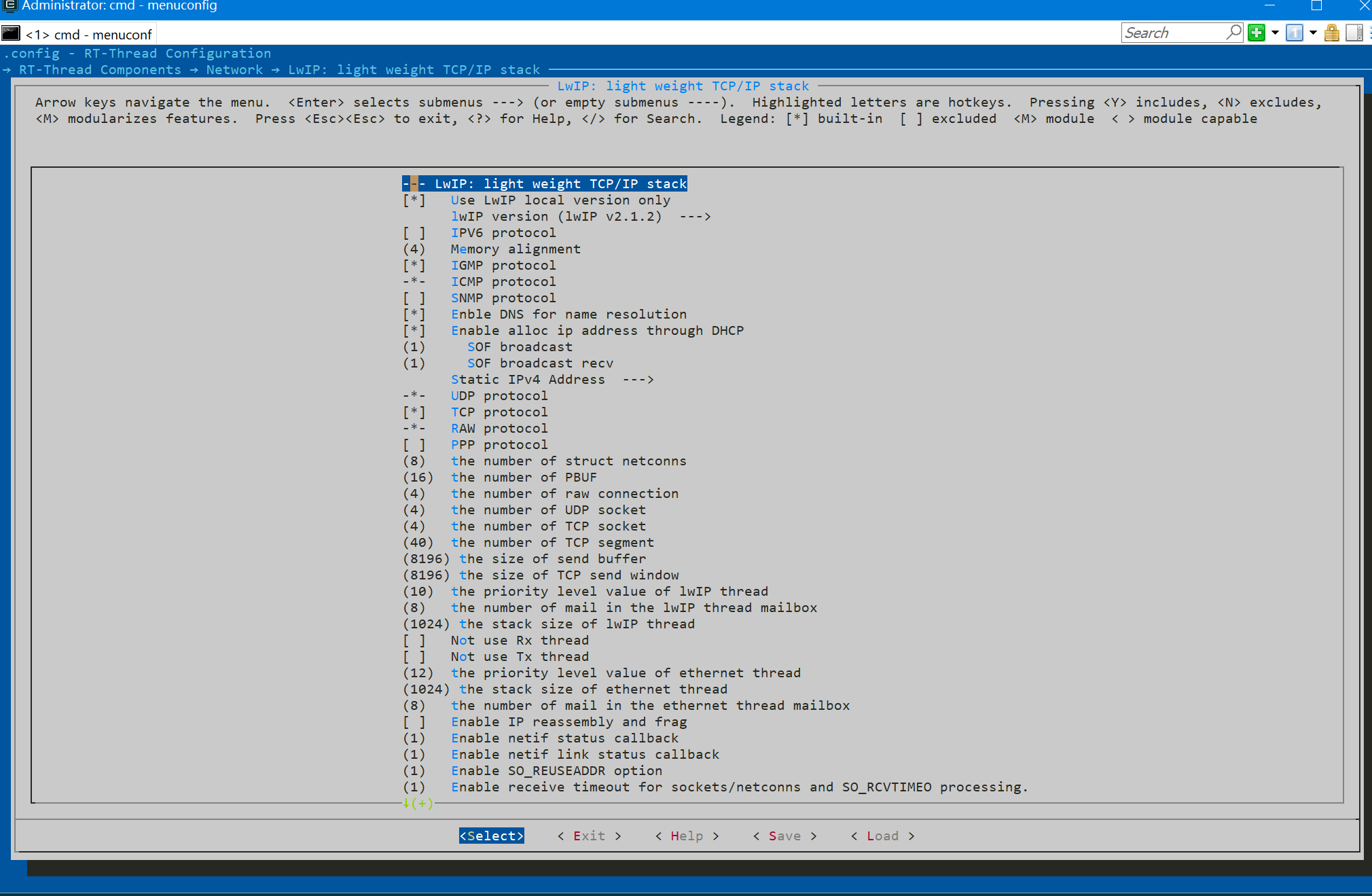Open dropdown arrow next to console number

[x=1313, y=33]
